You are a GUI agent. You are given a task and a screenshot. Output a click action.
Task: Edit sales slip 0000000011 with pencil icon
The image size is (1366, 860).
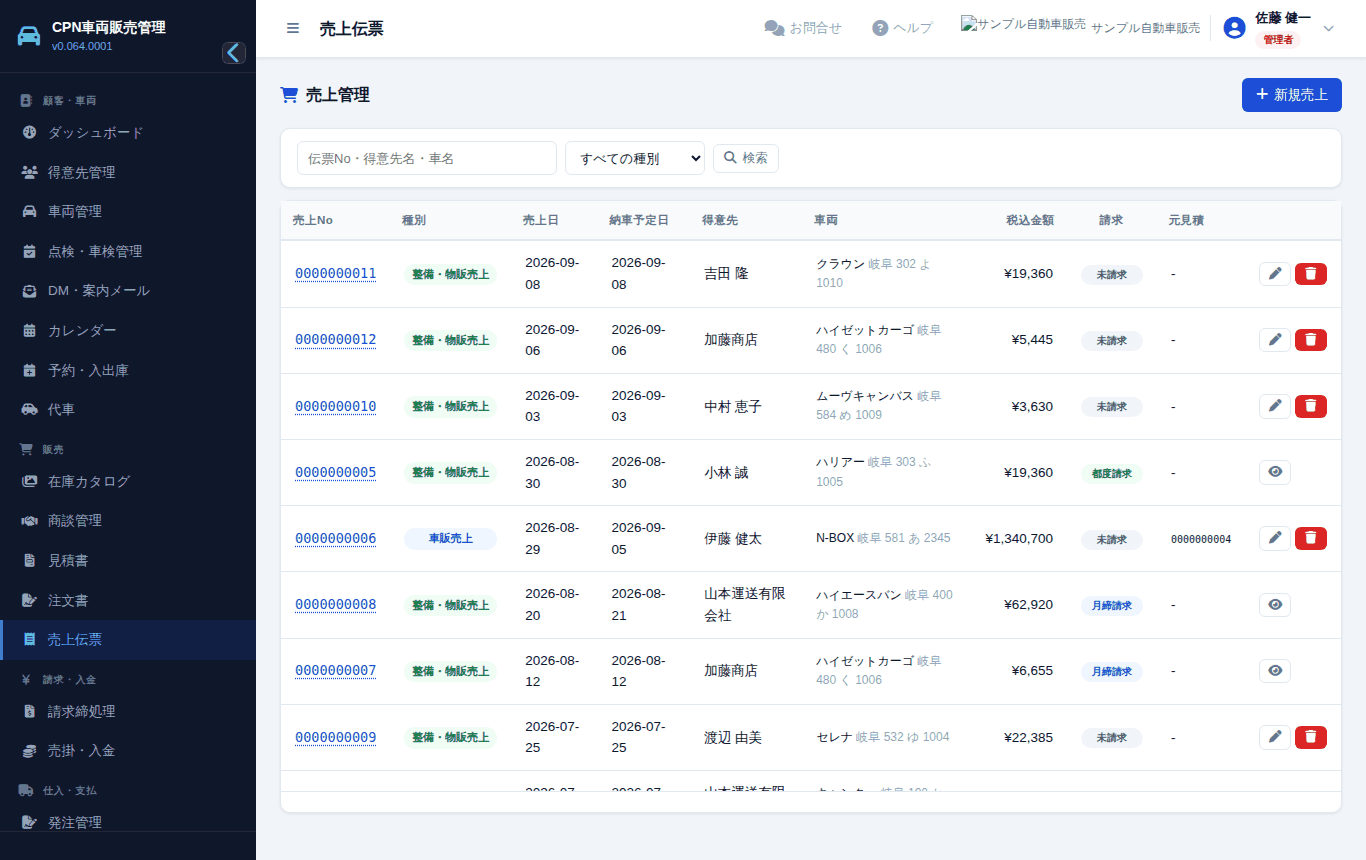[x=1275, y=274]
